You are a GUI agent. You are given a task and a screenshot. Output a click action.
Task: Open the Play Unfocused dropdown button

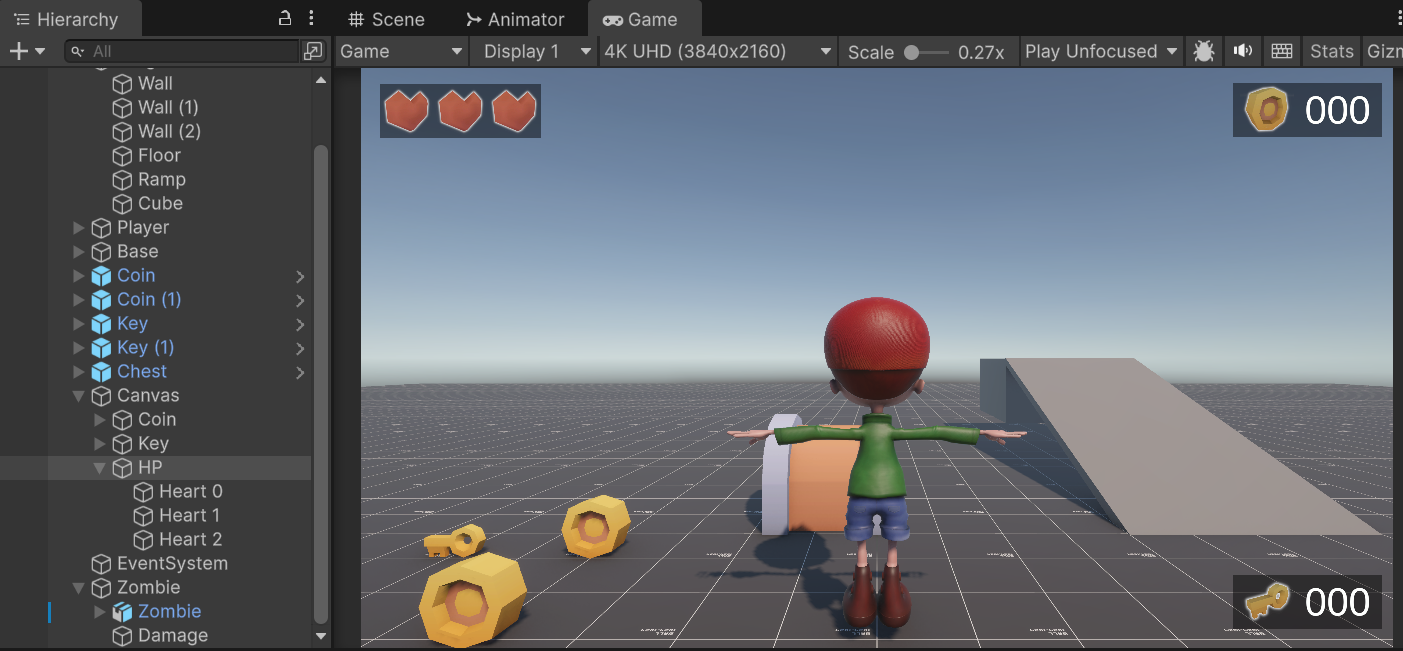coord(1101,51)
